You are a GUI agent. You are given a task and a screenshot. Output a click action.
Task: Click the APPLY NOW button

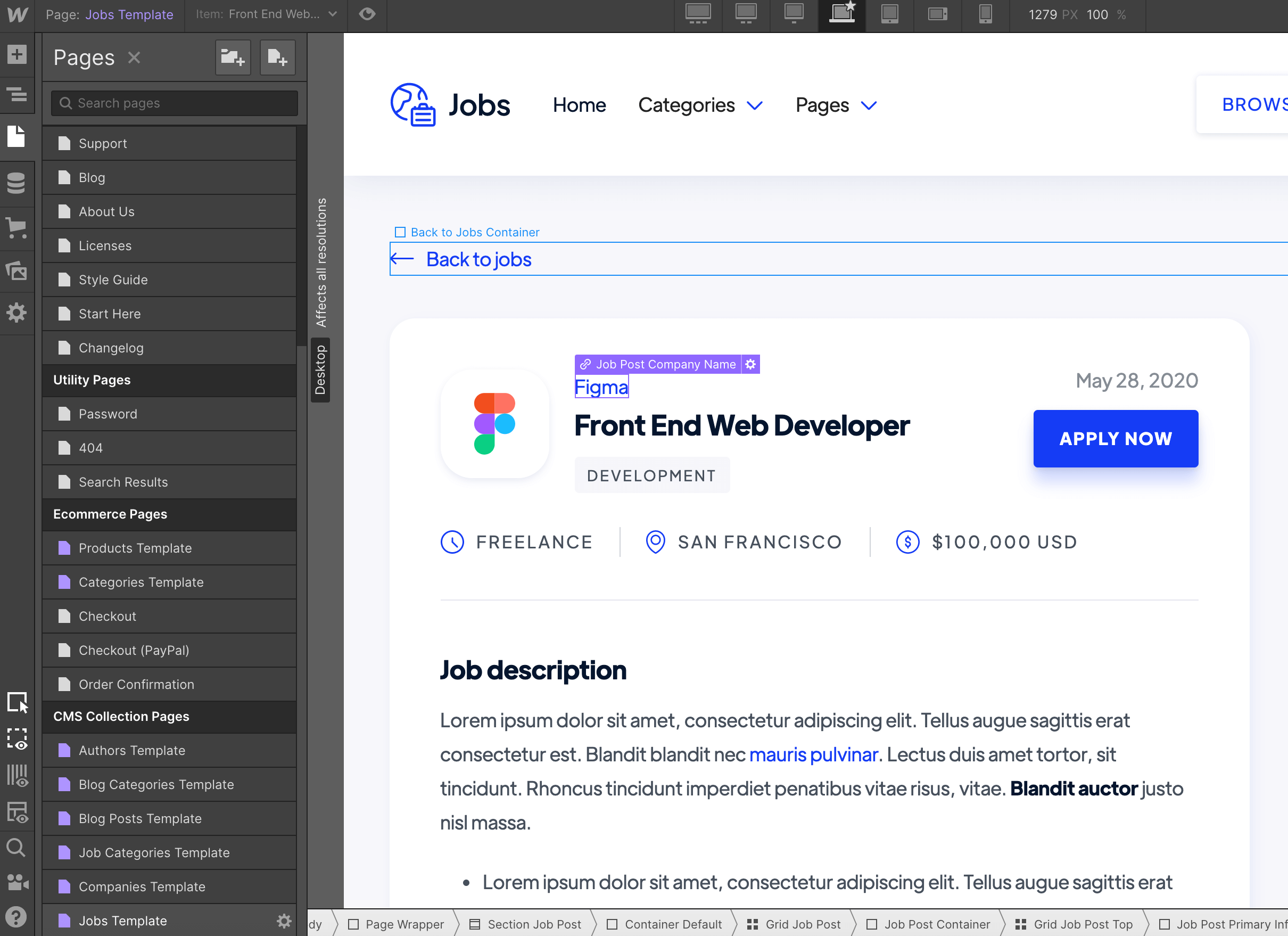[x=1116, y=439]
